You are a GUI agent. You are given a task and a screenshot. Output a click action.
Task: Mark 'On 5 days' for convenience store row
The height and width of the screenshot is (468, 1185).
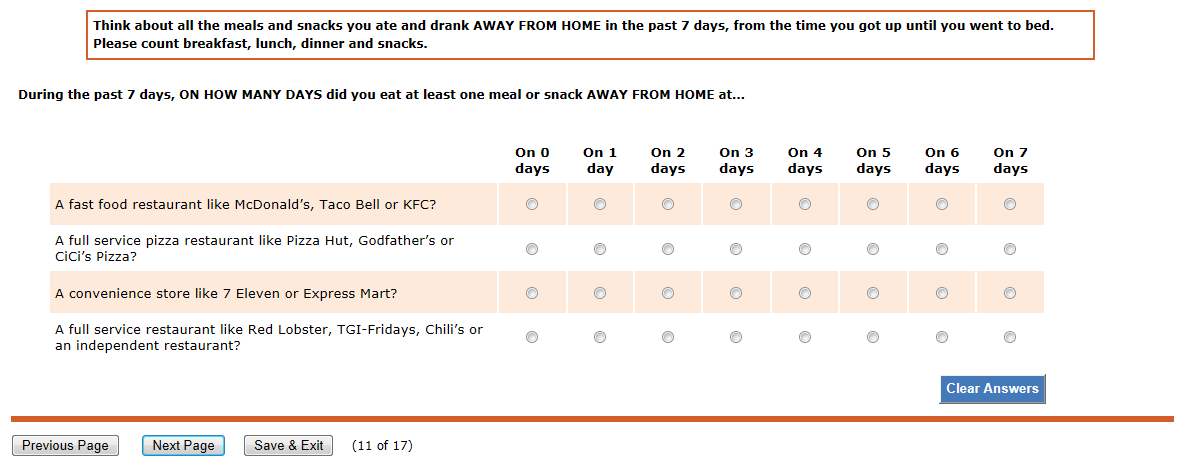pyautogui.click(x=873, y=293)
